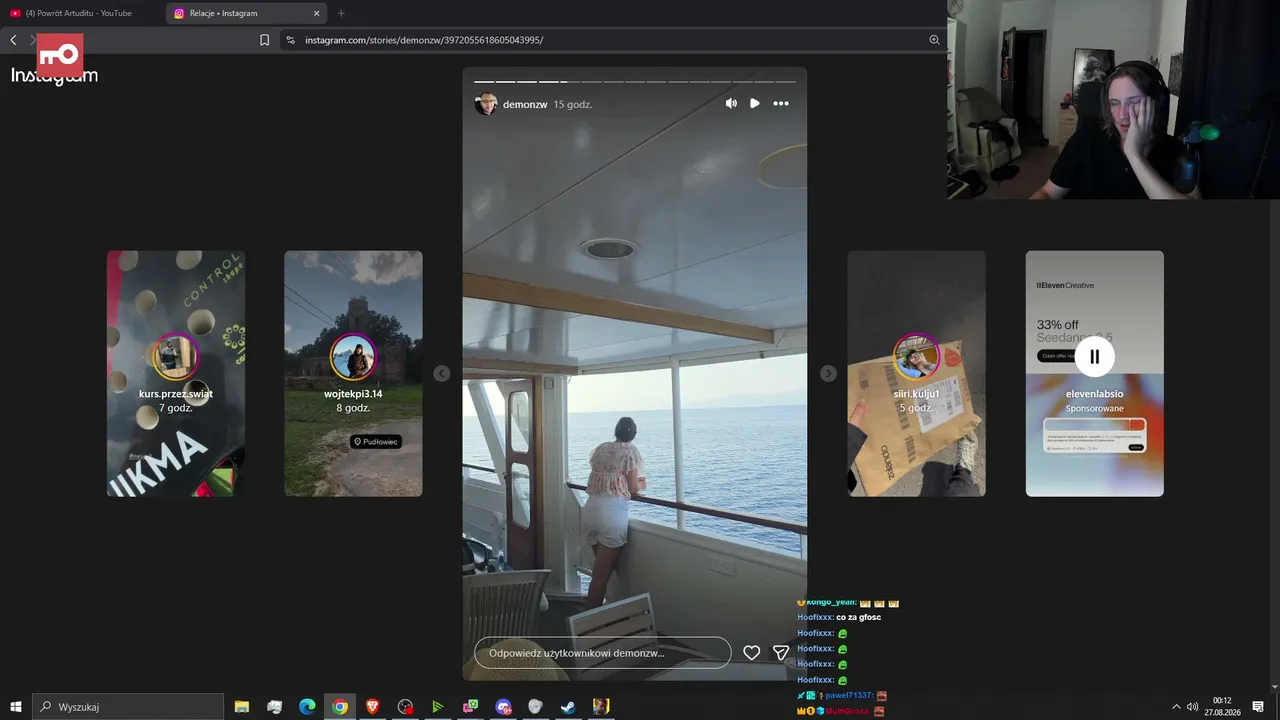
Task: Like the story with the heart icon
Action: coord(752,653)
